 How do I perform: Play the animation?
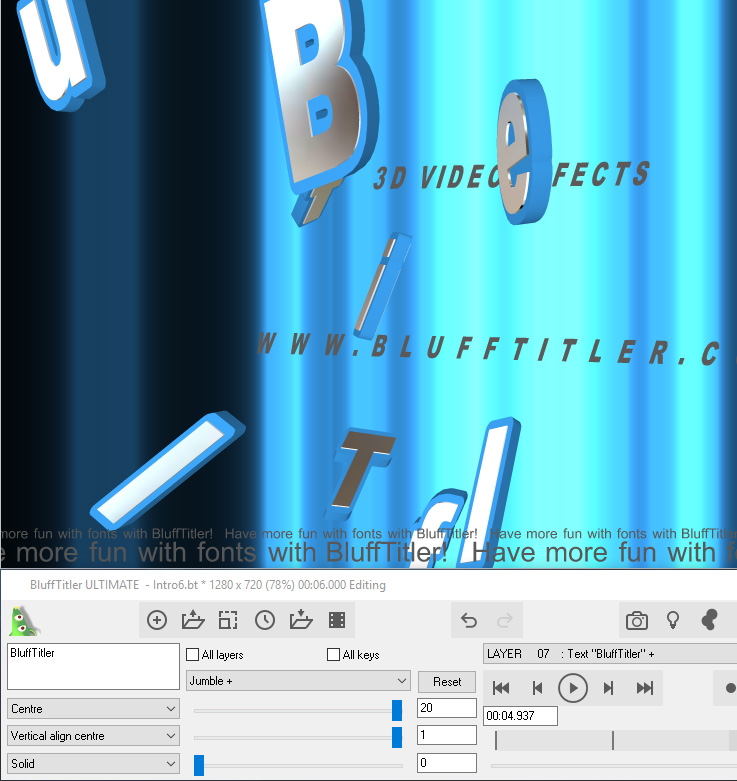573,688
